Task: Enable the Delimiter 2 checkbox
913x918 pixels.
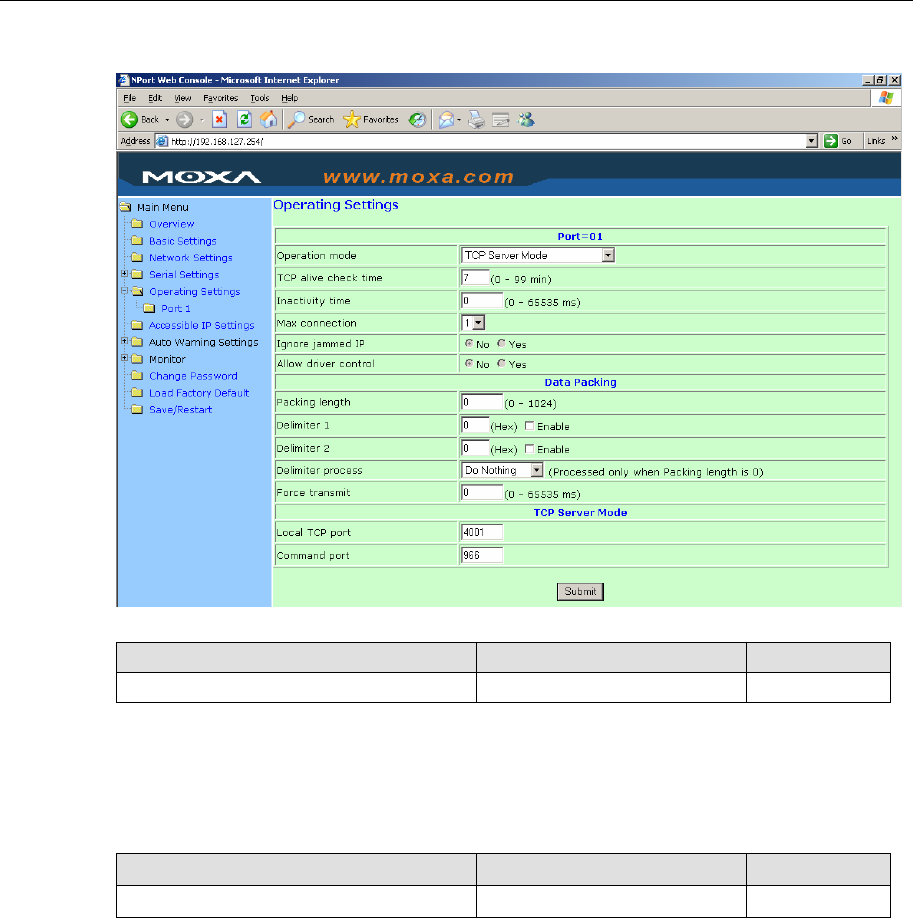Action: click(529, 448)
